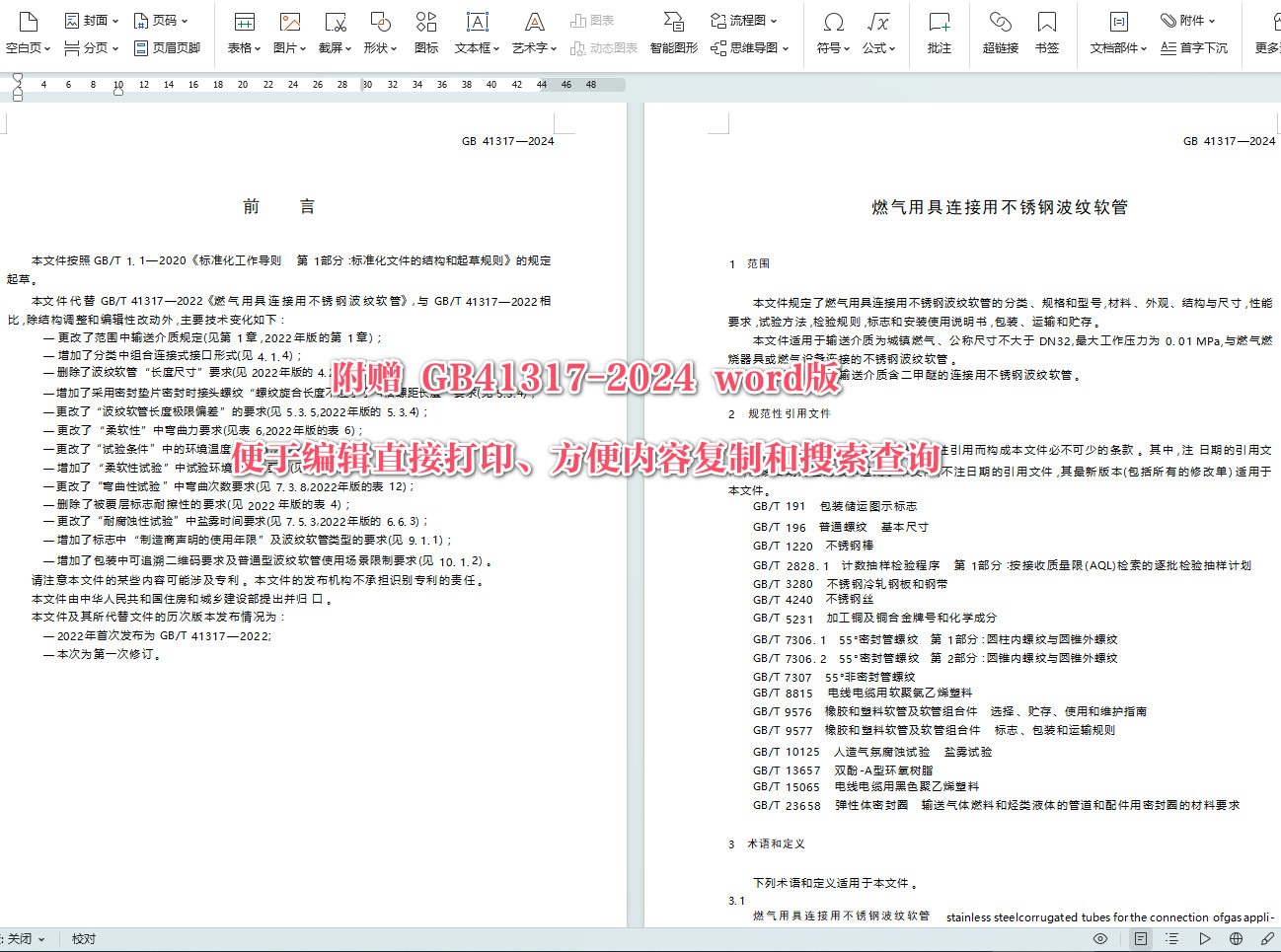Click the line 下列术语和定义适用于本文件
1281x952 pixels.
click(835, 883)
